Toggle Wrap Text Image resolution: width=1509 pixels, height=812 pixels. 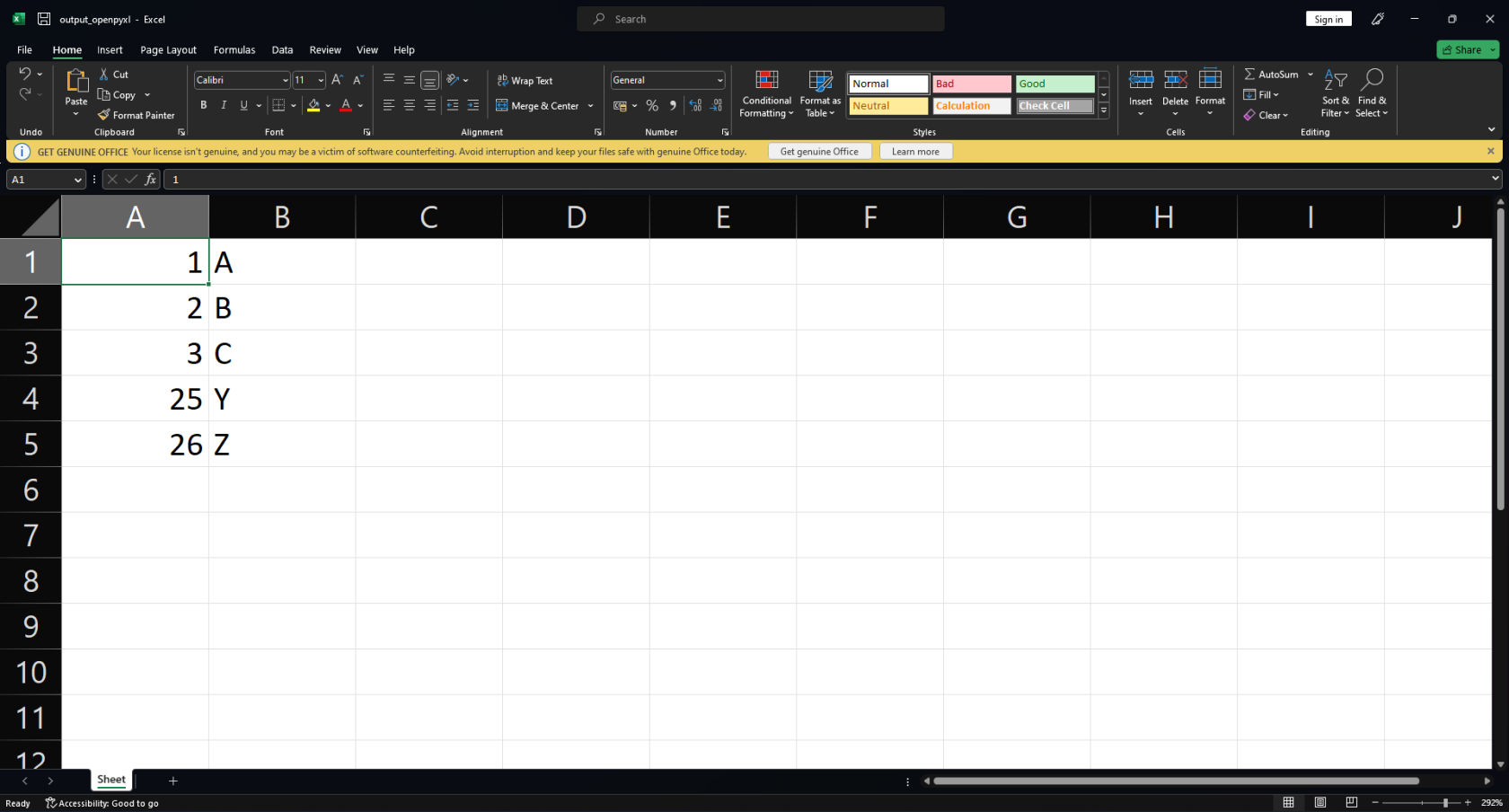coord(525,81)
